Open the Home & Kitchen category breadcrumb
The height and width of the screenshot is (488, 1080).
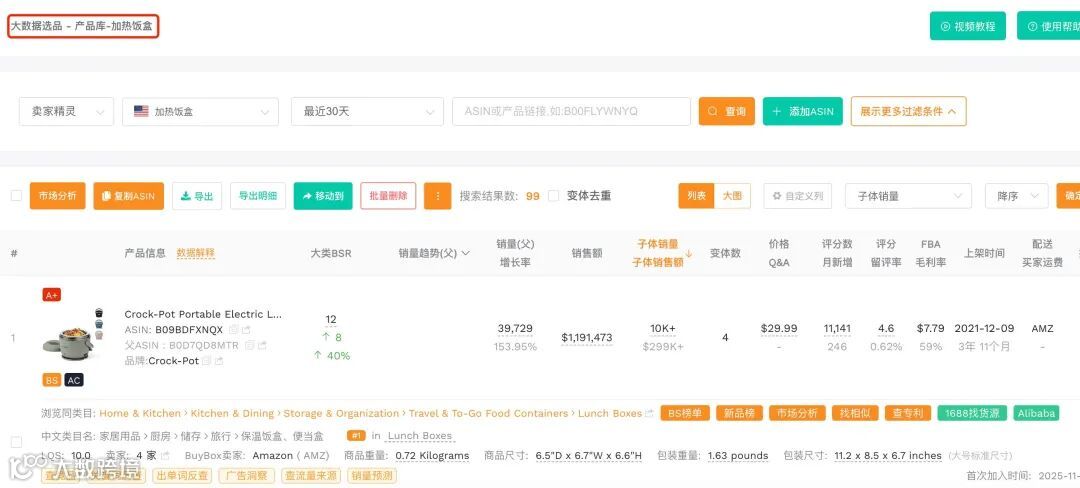pyautogui.click(x=140, y=414)
